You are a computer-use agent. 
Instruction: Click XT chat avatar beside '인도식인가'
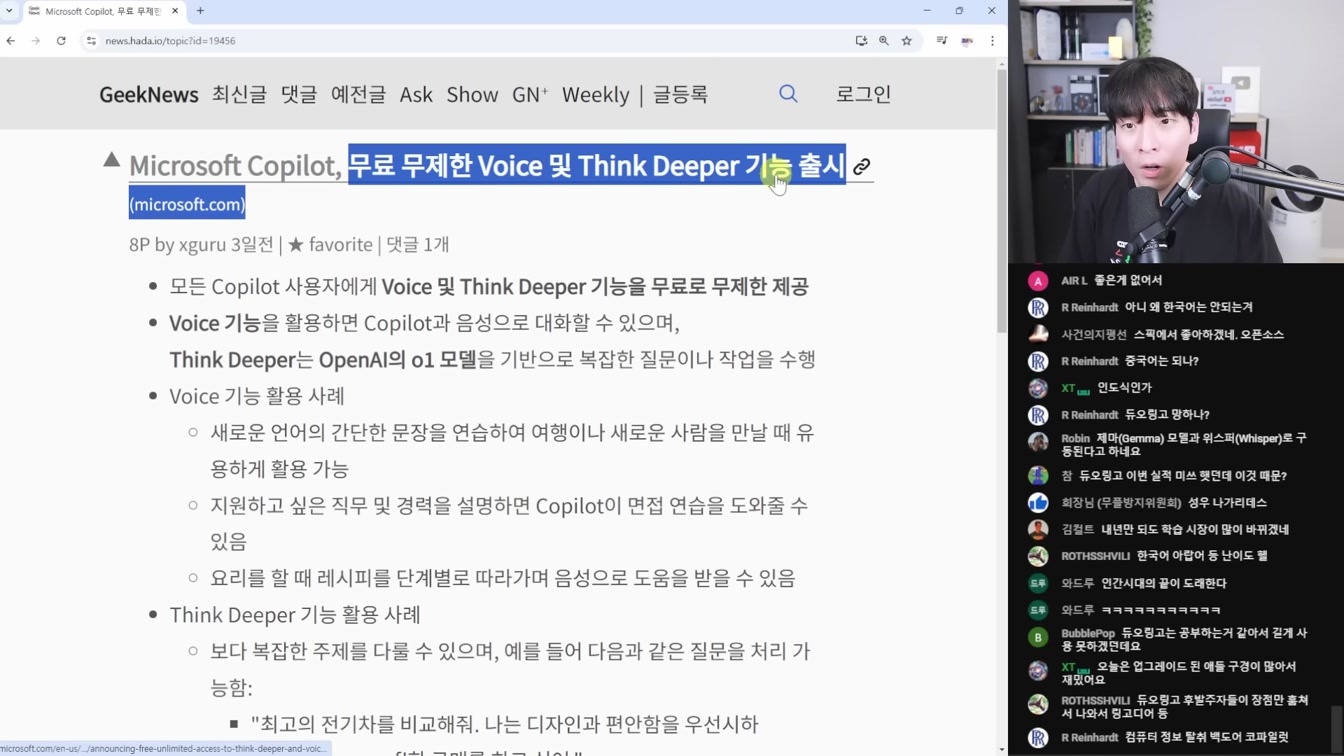coord(1038,388)
